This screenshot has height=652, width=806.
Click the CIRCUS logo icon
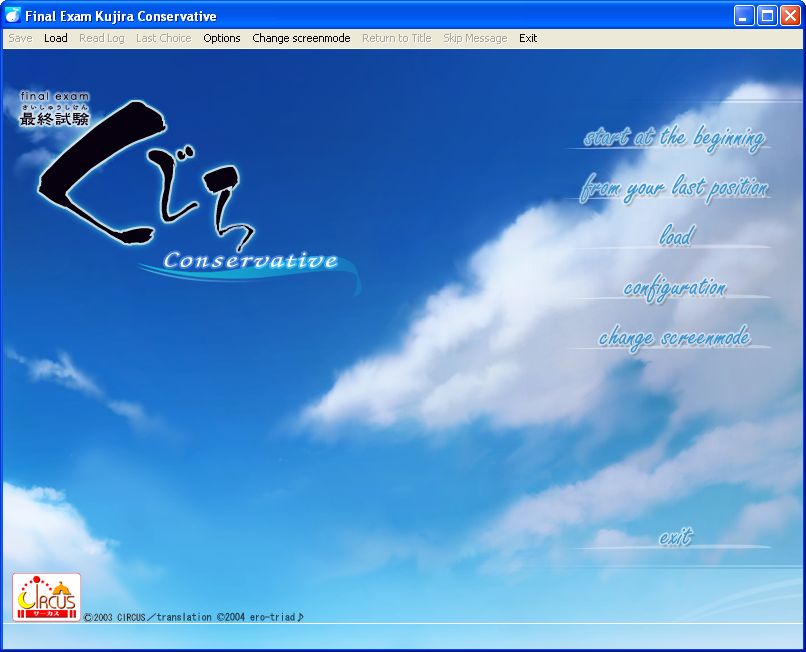(x=46, y=597)
